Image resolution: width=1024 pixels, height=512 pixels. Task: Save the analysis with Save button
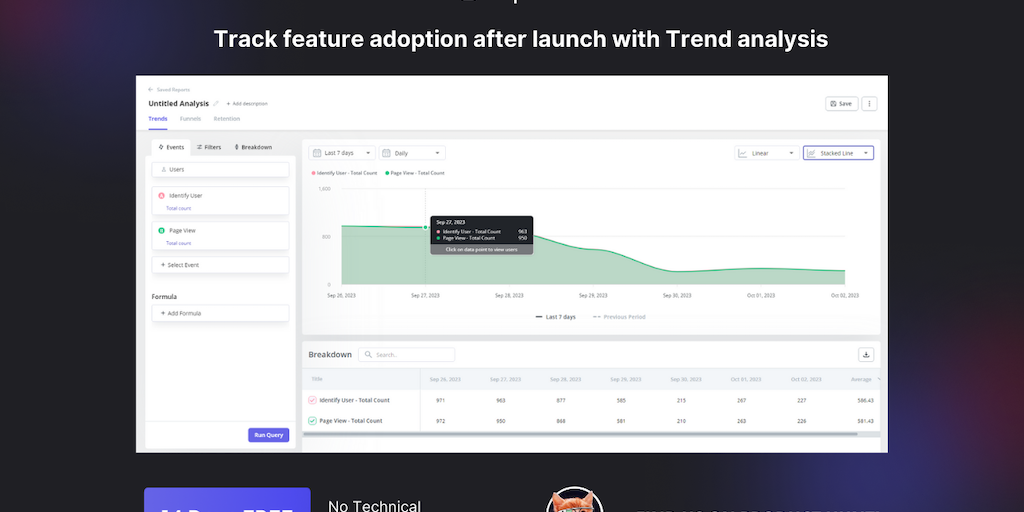(x=842, y=103)
